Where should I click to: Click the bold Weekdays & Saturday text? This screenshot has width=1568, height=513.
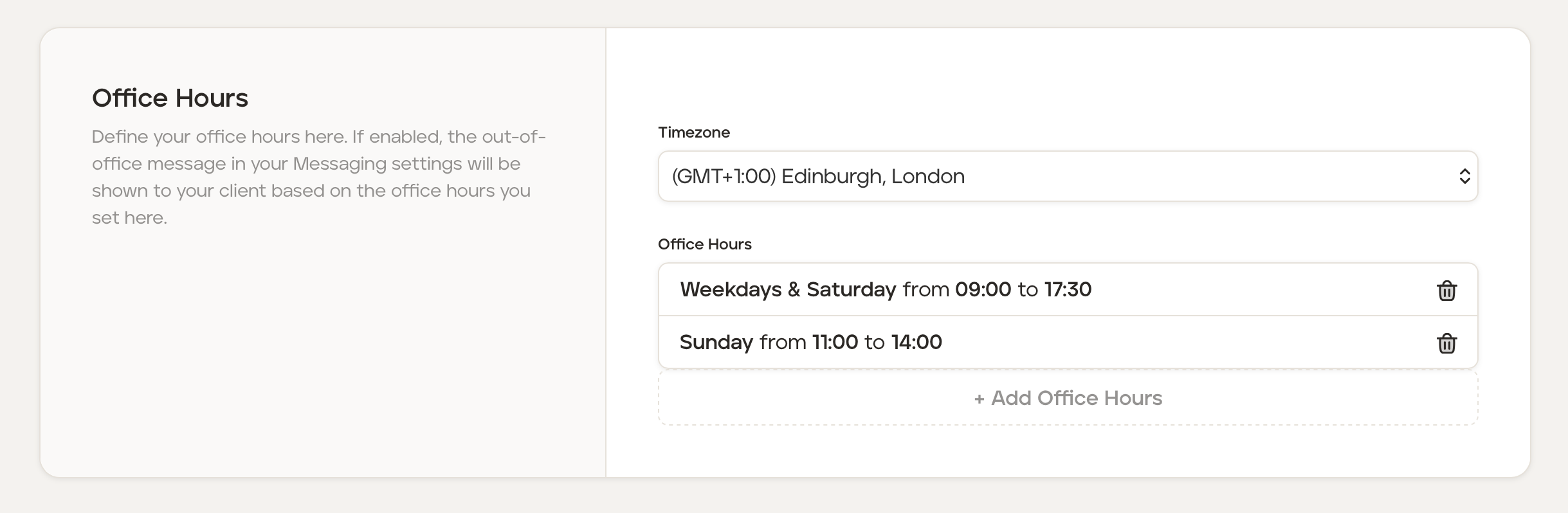(788, 289)
